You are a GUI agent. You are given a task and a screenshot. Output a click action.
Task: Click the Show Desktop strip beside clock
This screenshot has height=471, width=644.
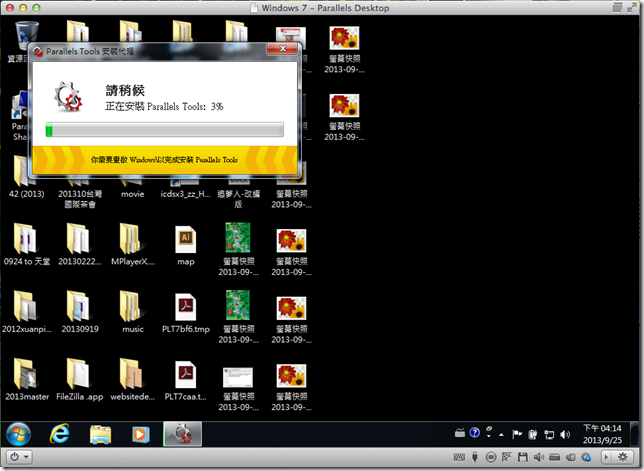636,434
